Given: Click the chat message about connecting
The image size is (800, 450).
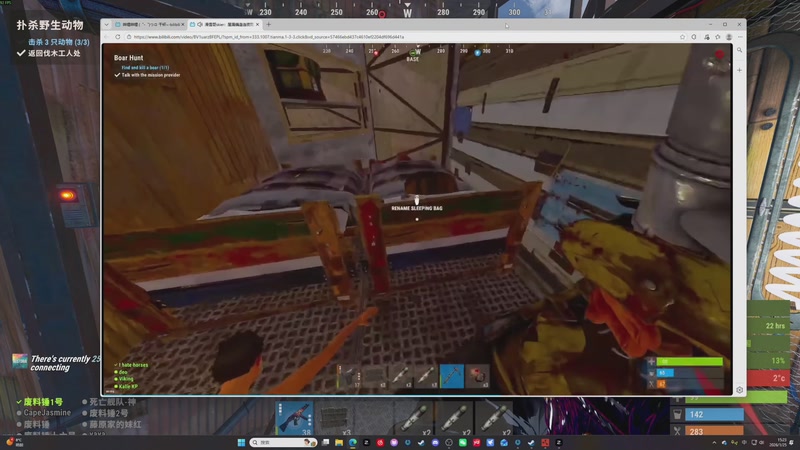Looking at the screenshot, I should click(65, 363).
